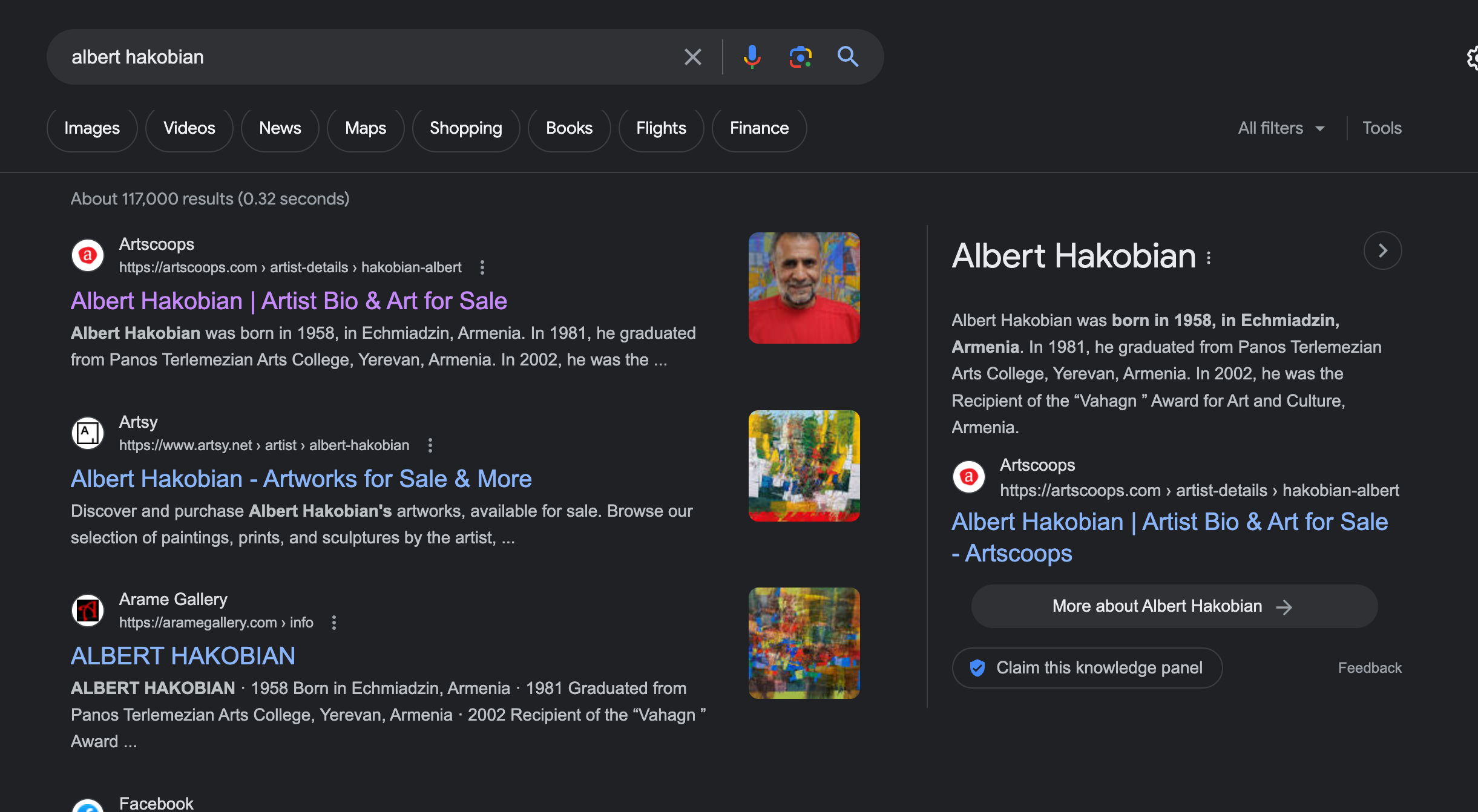Switch to the Maps tab
The width and height of the screenshot is (1478, 812).
366,128
